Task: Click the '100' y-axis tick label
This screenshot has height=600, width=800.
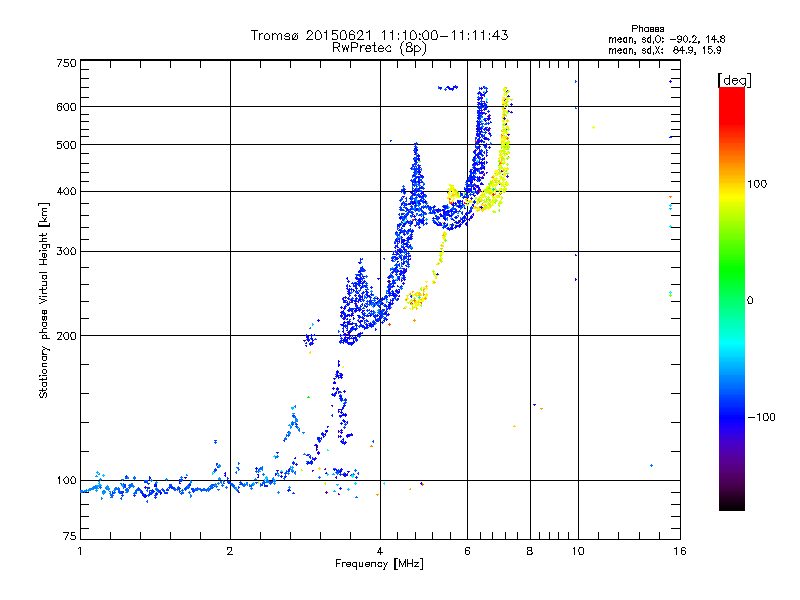Action: point(66,481)
